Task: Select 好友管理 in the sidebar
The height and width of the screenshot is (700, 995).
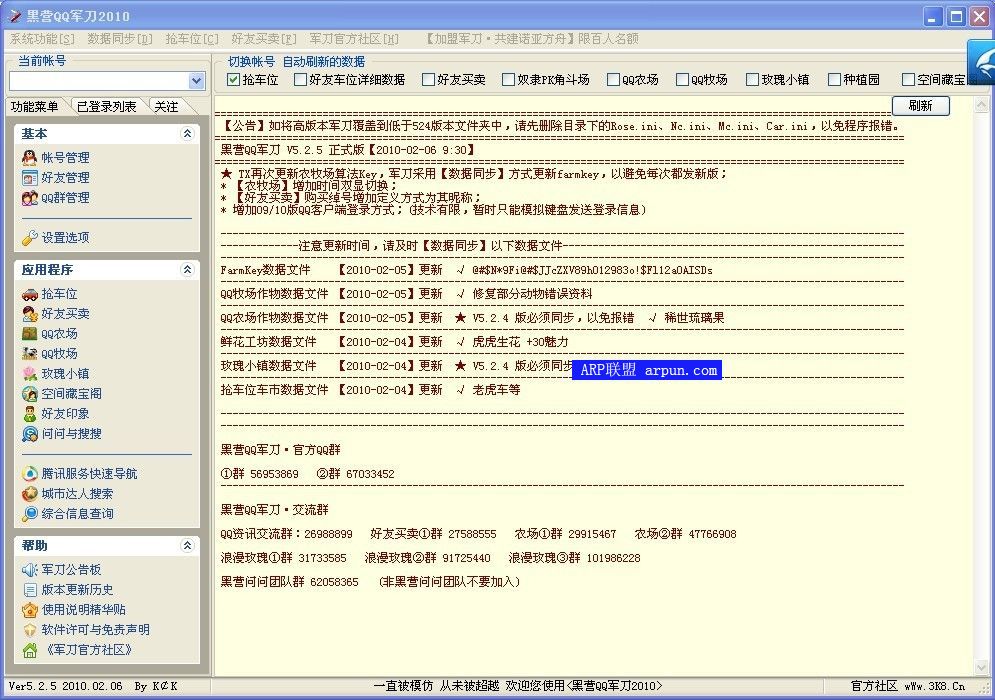Action: tap(63, 177)
